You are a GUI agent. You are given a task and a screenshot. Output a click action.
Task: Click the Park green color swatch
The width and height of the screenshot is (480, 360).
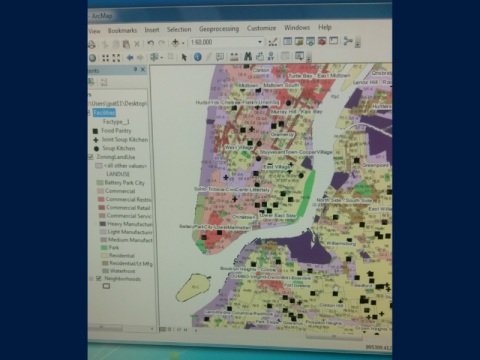click(104, 248)
